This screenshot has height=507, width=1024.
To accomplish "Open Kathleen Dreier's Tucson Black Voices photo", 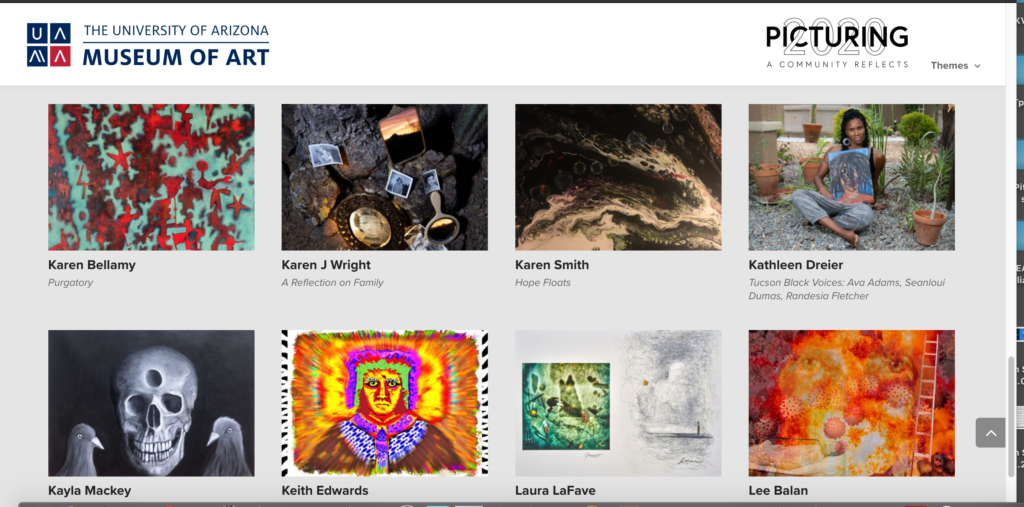I will (852, 177).
